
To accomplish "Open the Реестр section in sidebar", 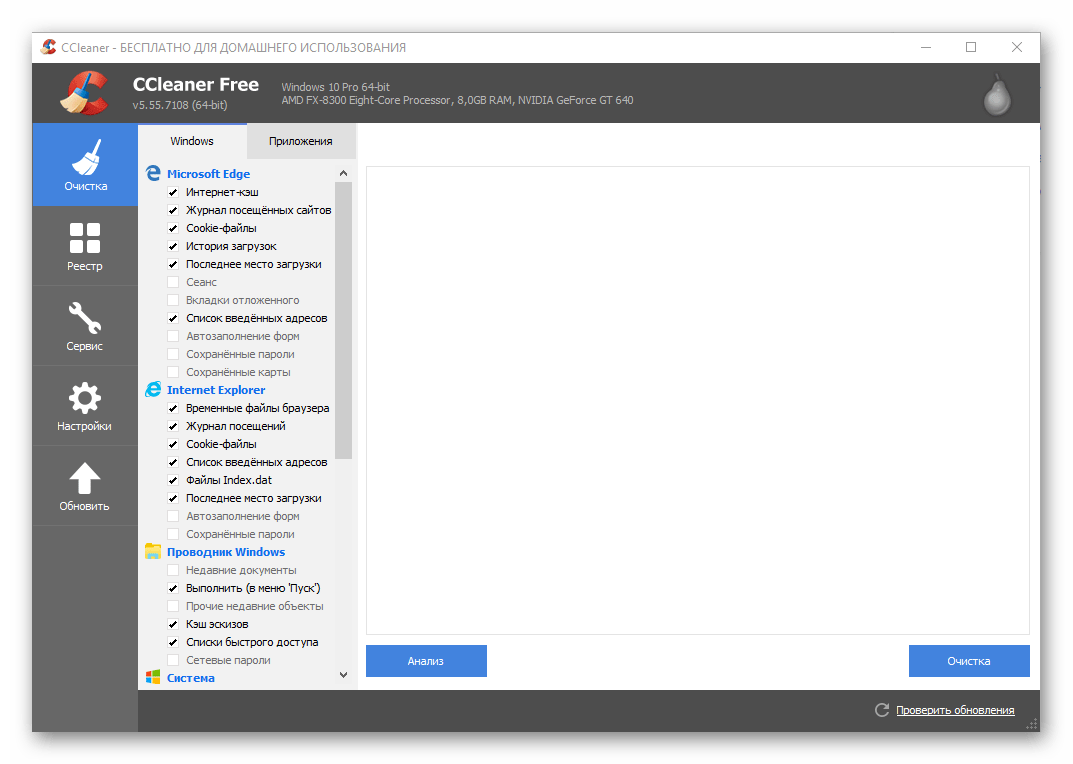I will point(85,246).
